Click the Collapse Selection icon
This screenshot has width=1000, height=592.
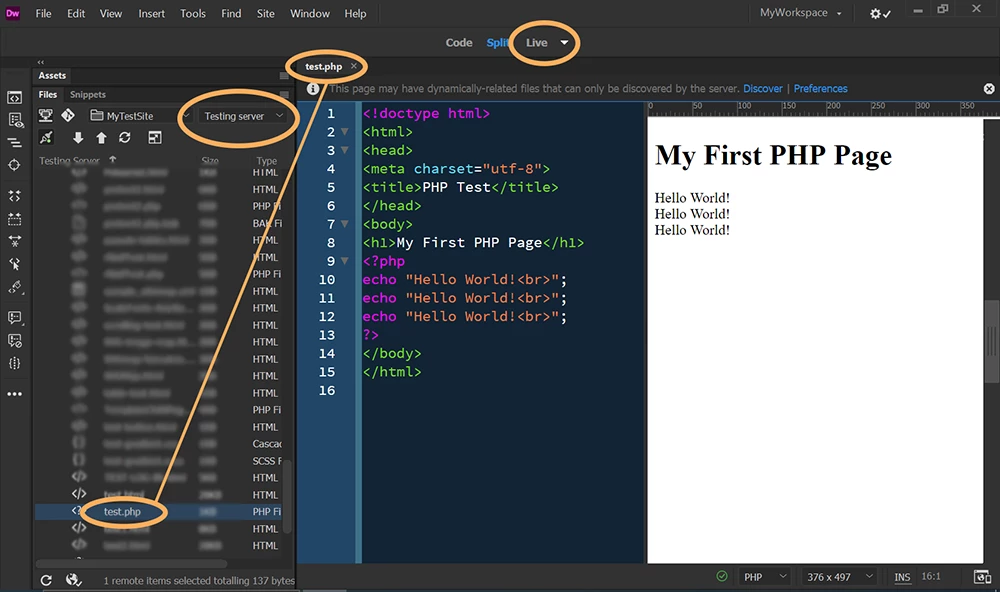coord(15,219)
